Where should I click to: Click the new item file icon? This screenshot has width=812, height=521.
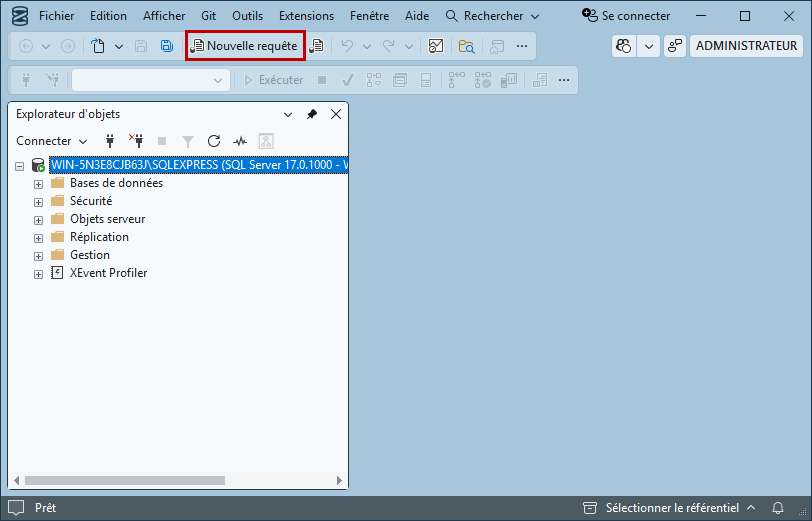pos(98,46)
